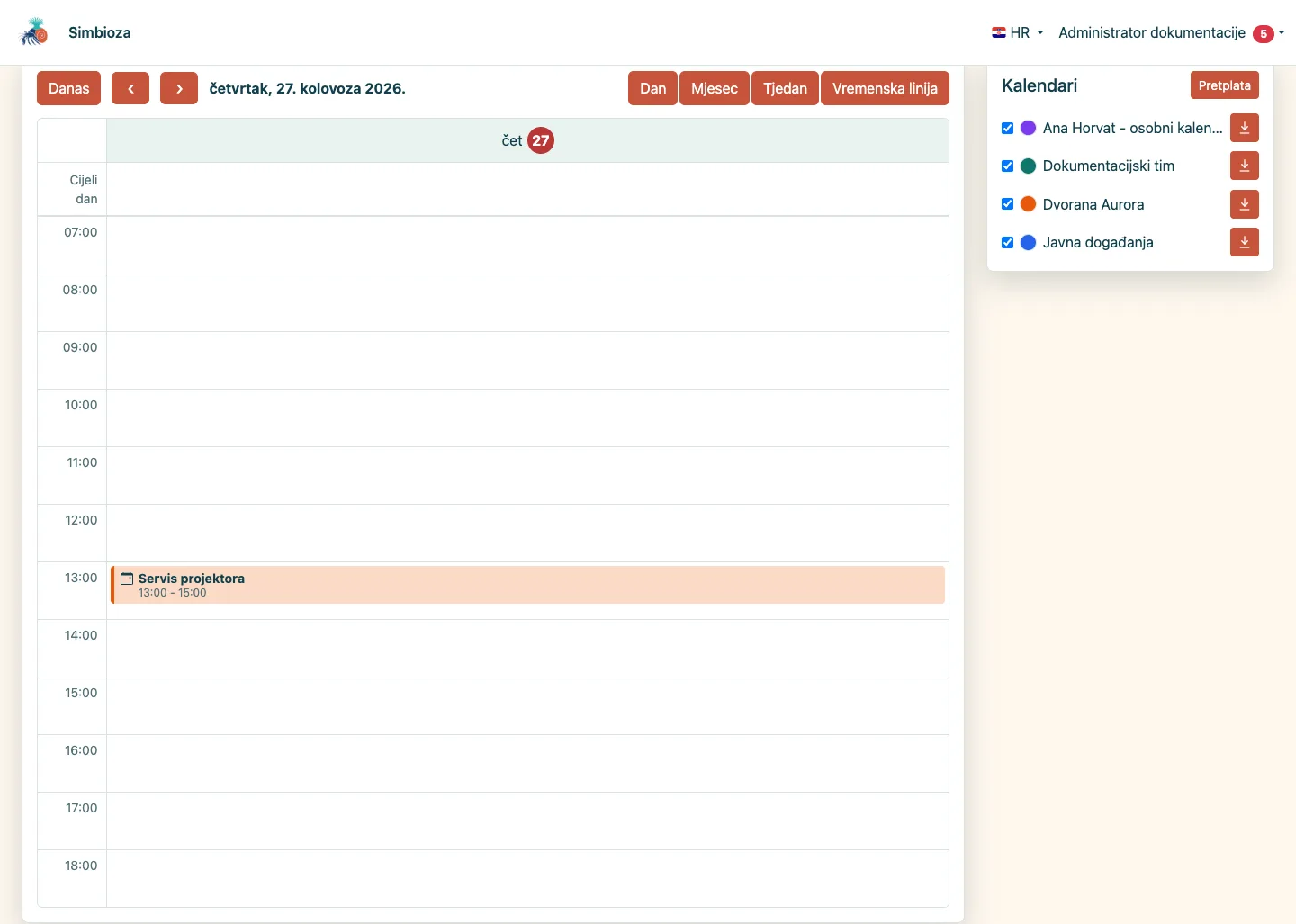
Task: Open the Vremenska linija view
Action: [x=885, y=88]
